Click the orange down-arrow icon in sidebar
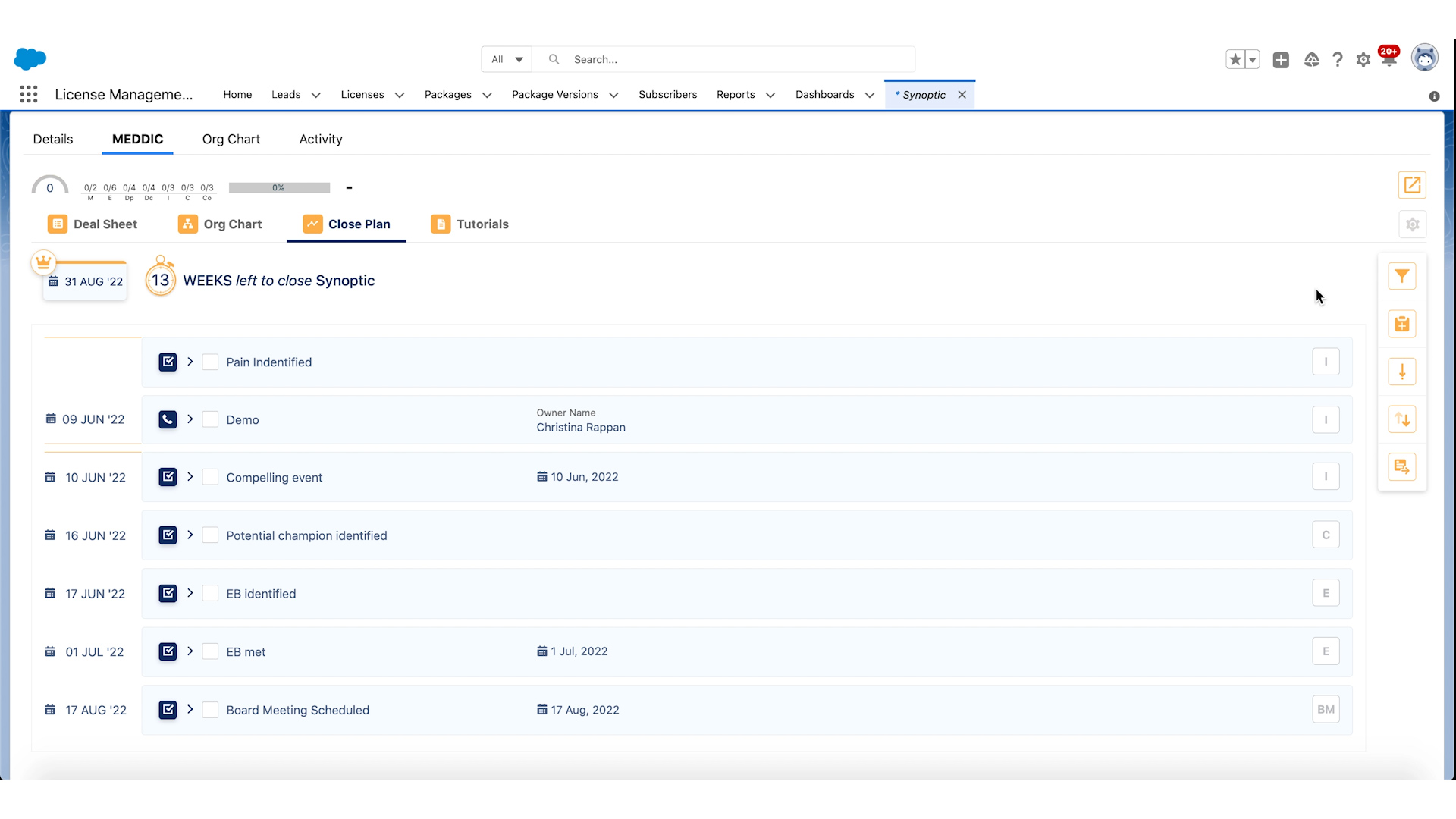Viewport: 1456px width, 819px height. [x=1401, y=372]
